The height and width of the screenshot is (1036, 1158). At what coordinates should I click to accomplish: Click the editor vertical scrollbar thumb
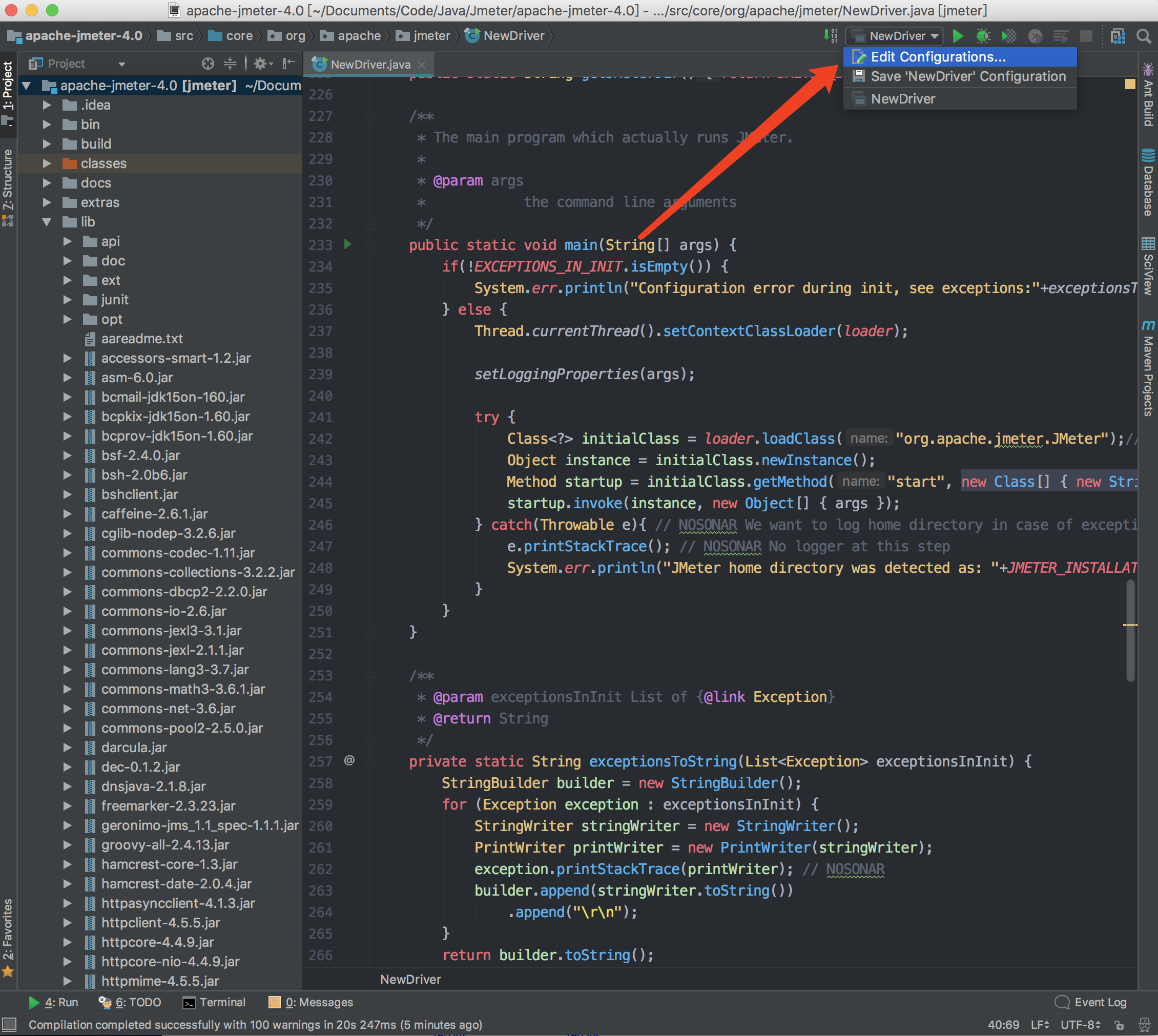(x=1130, y=630)
